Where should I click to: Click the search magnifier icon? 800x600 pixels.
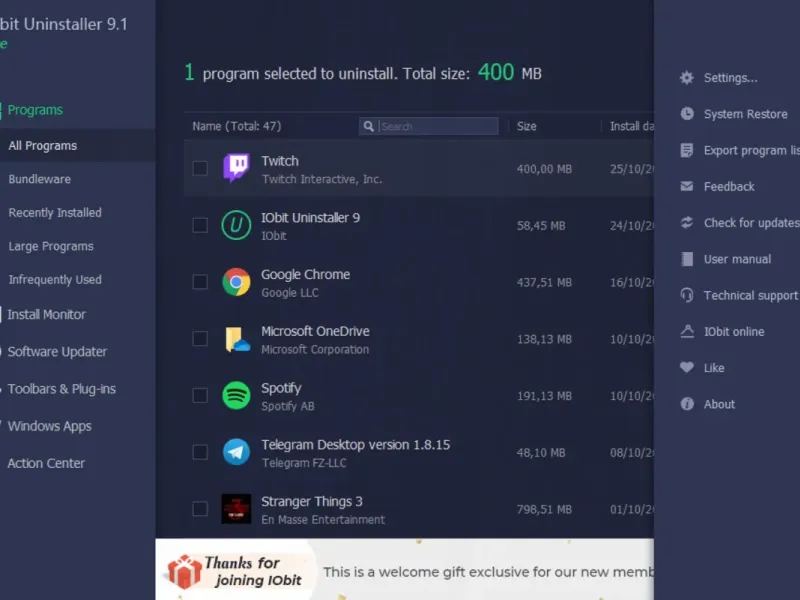(x=368, y=126)
